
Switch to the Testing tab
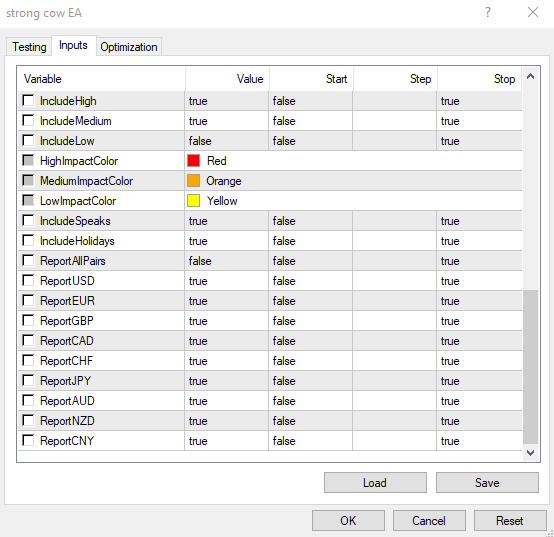(29, 47)
